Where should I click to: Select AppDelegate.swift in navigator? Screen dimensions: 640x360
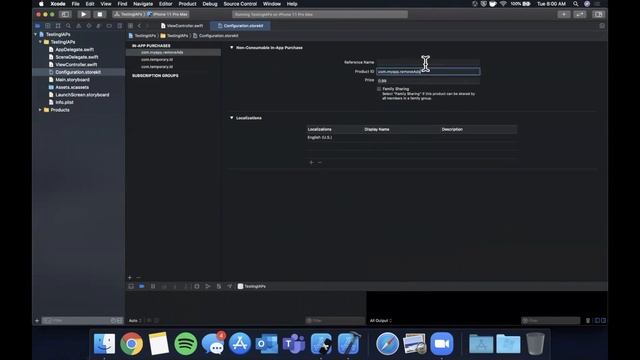(x=74, y=49)
